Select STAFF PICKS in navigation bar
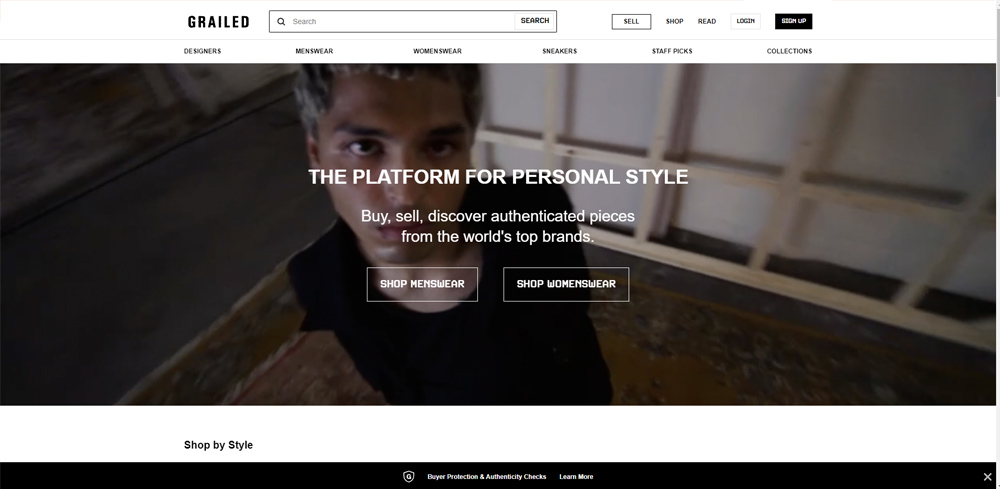 point(672,51)
